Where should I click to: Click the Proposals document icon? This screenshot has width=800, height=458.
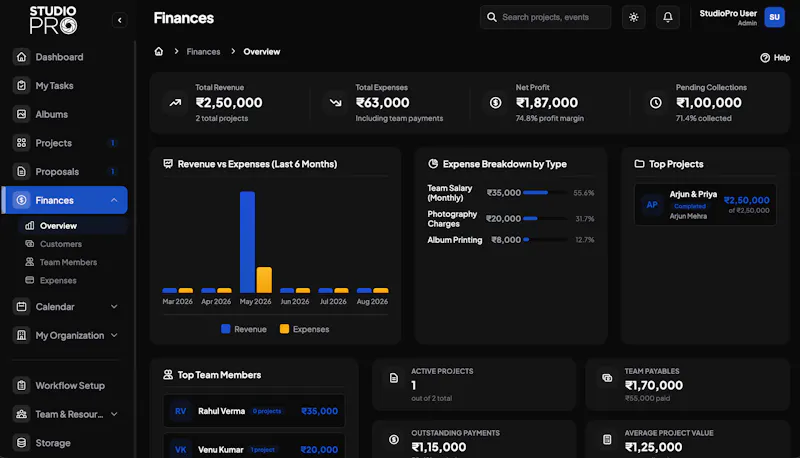[x=21, y=171]
